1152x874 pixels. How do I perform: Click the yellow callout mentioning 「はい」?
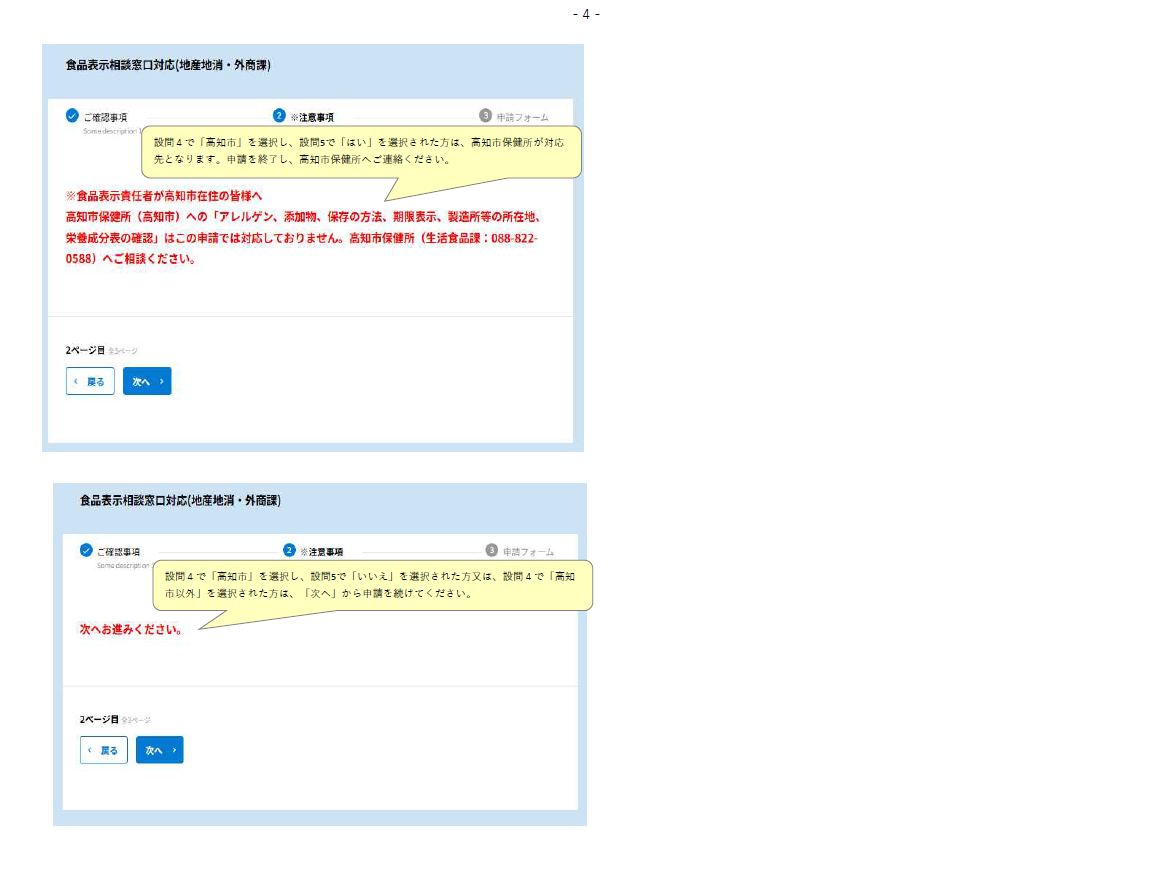point(360,151)
